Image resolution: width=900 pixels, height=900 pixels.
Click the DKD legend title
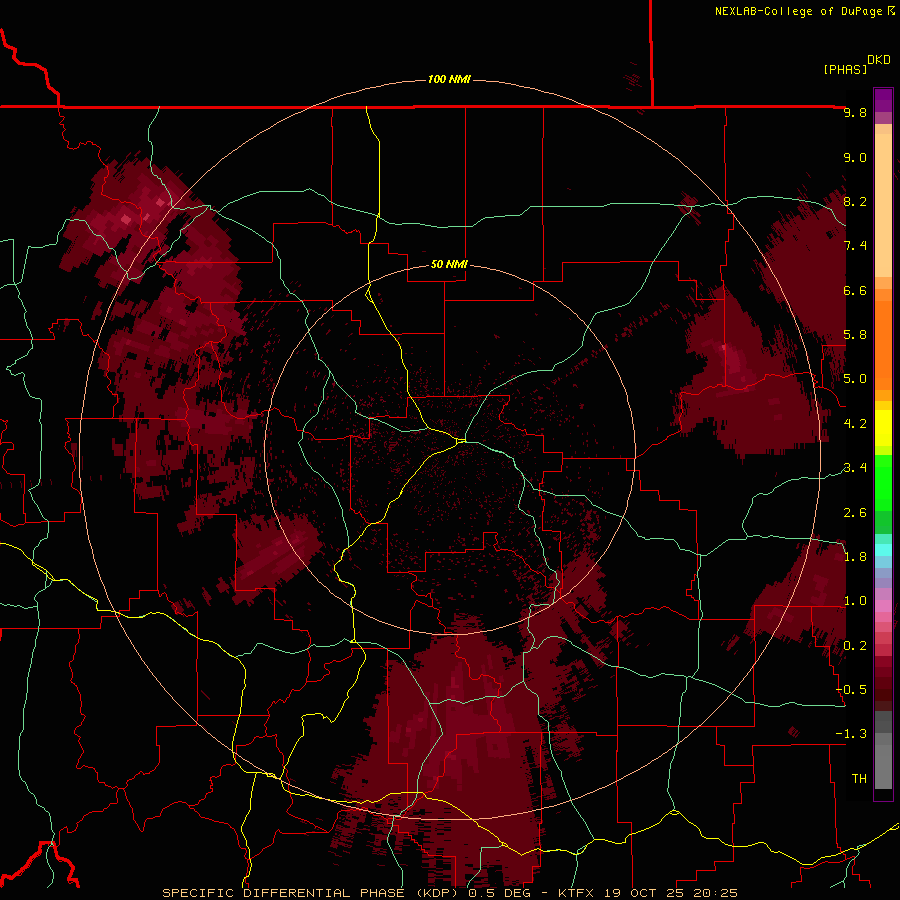[879, 60]
